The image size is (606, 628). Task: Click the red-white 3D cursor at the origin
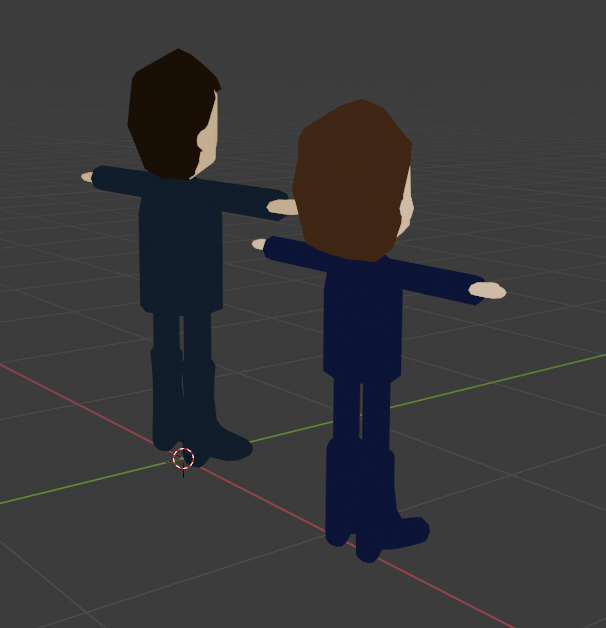pos(183,458)
